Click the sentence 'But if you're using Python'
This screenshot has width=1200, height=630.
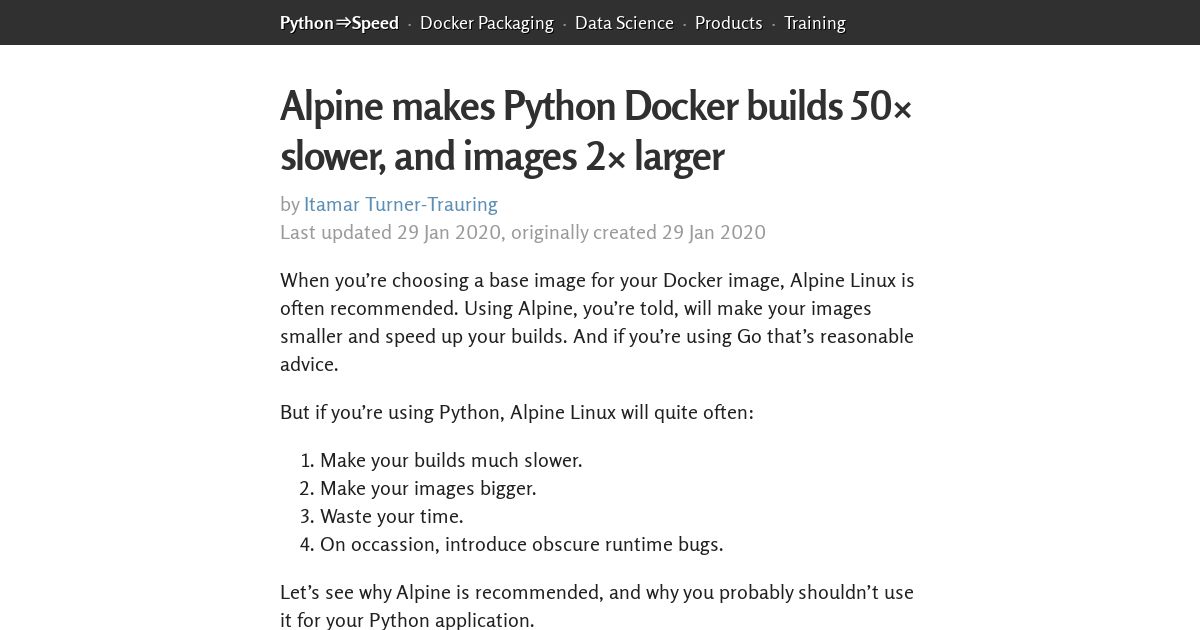pyautogui.click(x=517, y=412)
